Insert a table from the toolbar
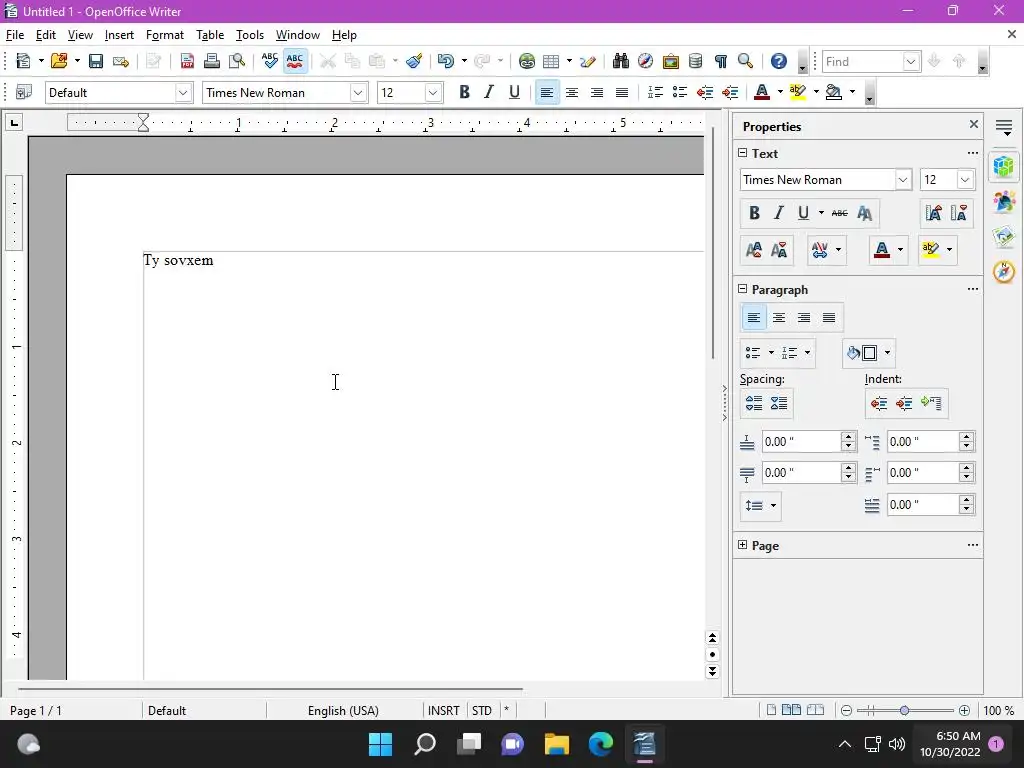This screenshot has height=768, width=1024. [x=551, y=61]
